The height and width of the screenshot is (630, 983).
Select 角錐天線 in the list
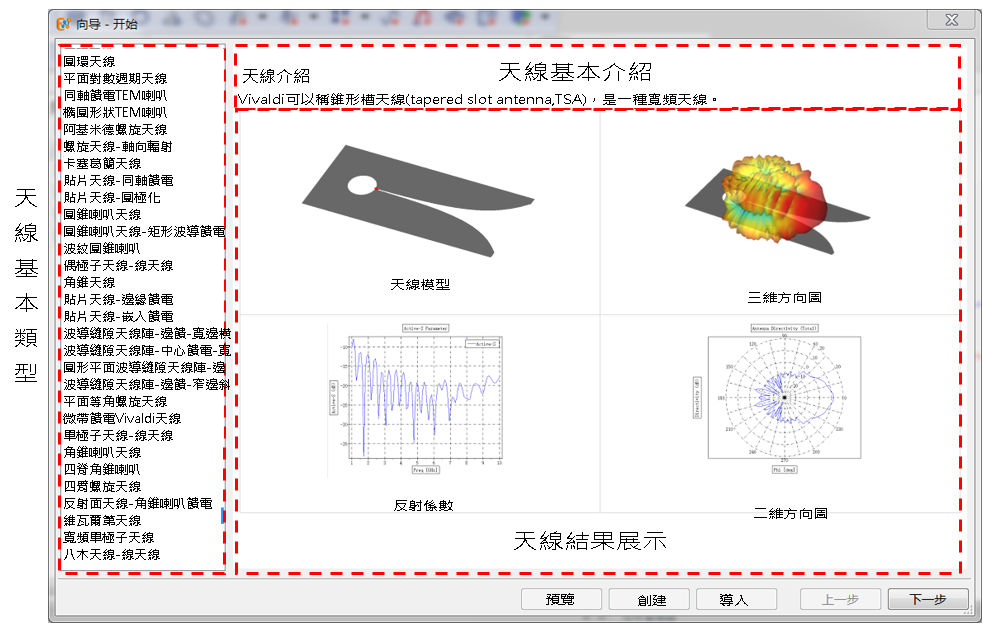pyautogui.click(x=90, y=282)
